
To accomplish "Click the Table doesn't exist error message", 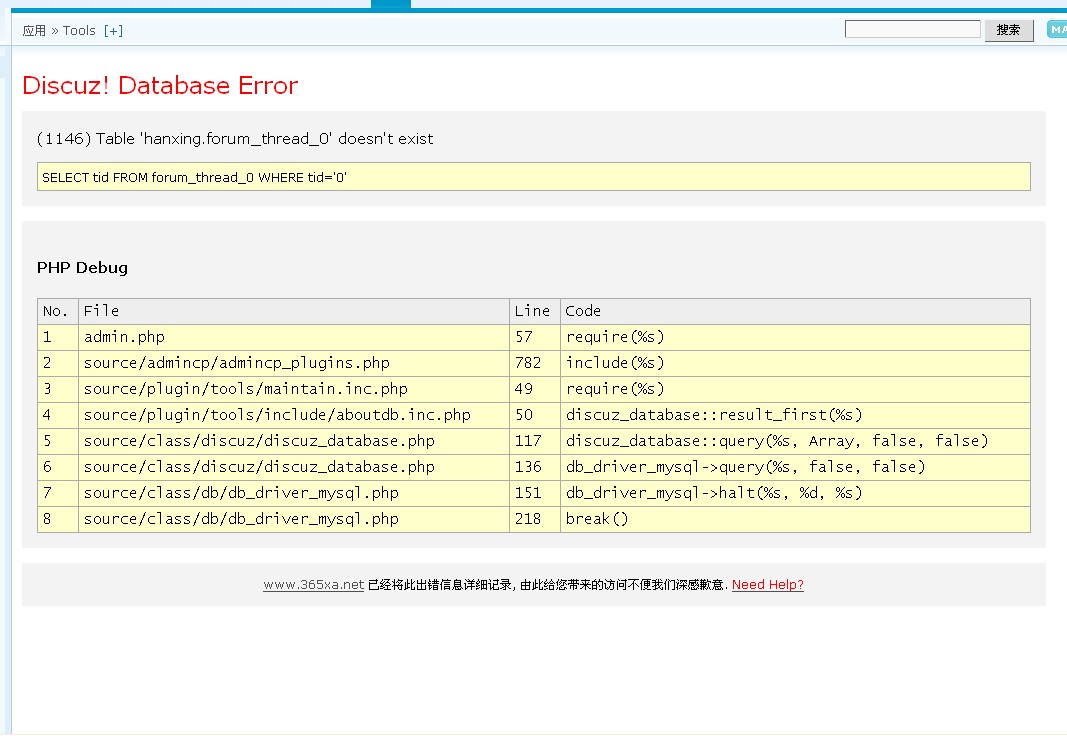I will pos(235,139).
